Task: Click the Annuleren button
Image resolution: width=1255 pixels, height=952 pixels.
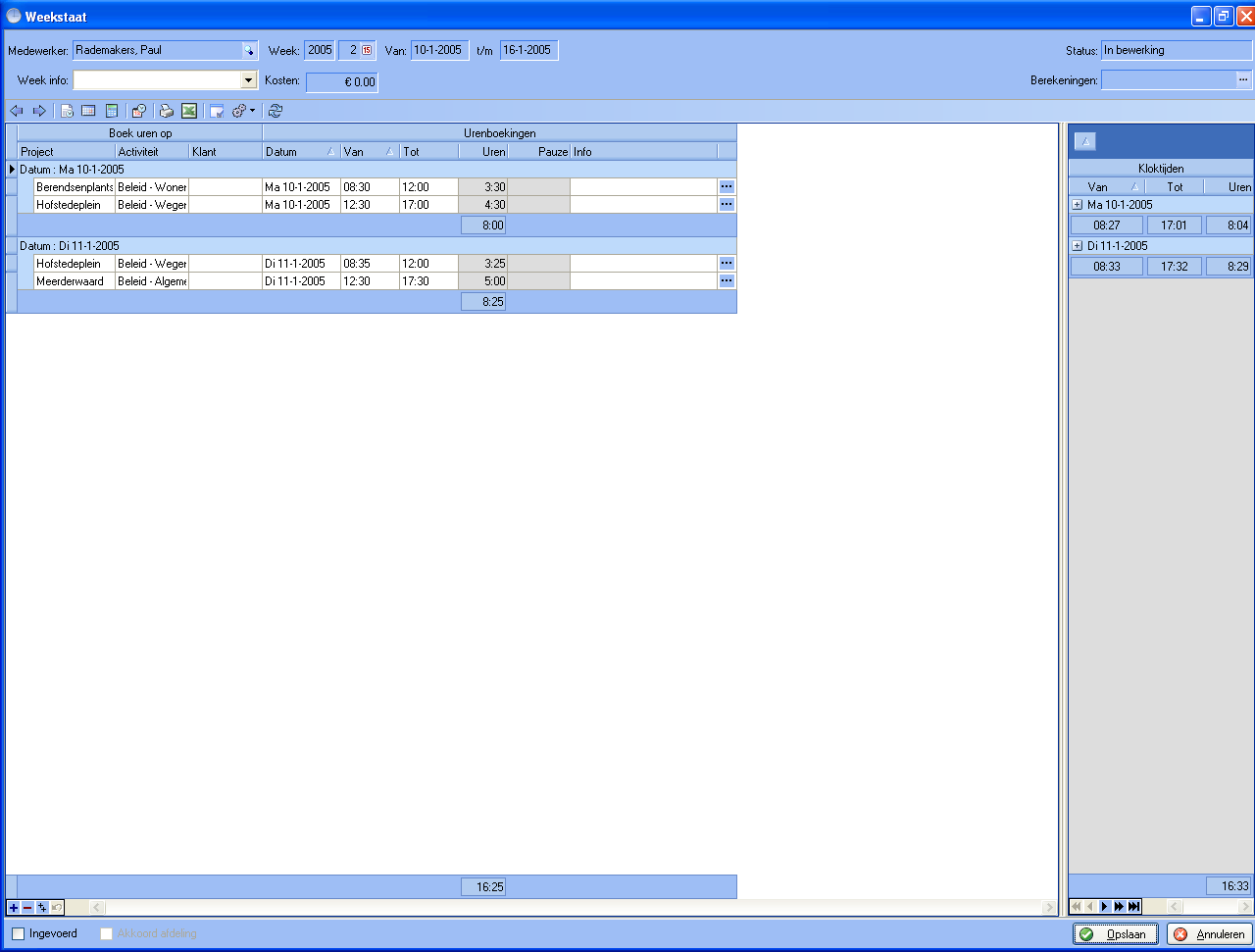Action: [x=1210, y=934]
